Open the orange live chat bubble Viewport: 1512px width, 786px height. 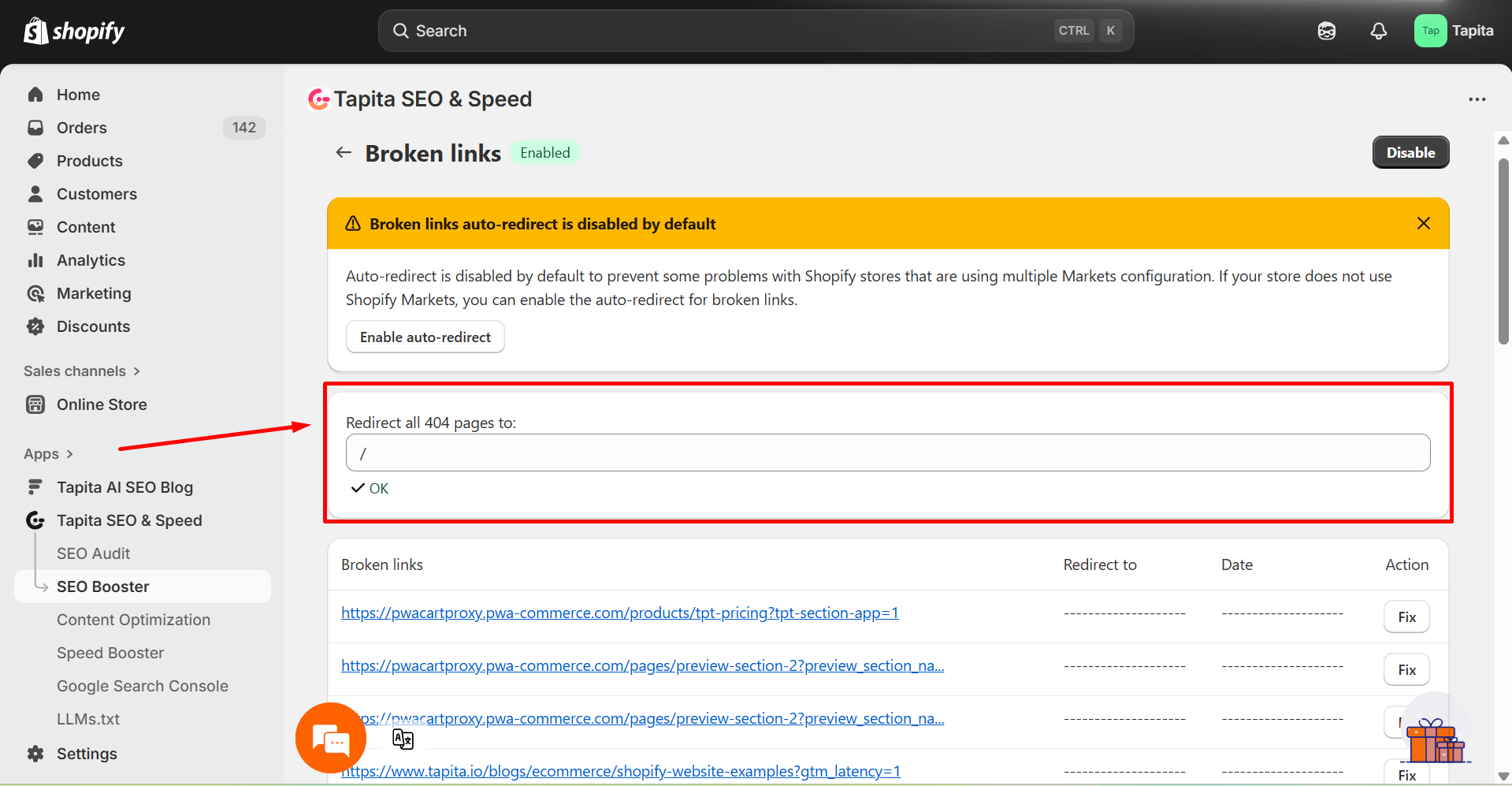coord(331,738)
